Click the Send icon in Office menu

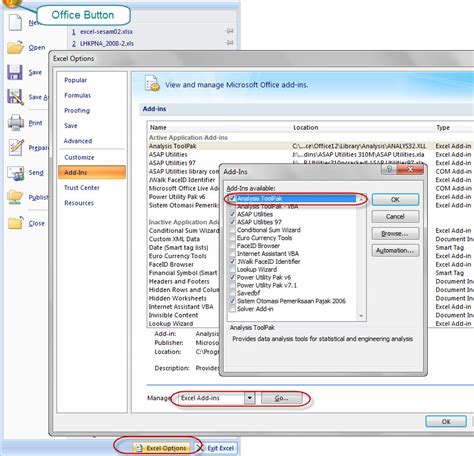point(16,173)
